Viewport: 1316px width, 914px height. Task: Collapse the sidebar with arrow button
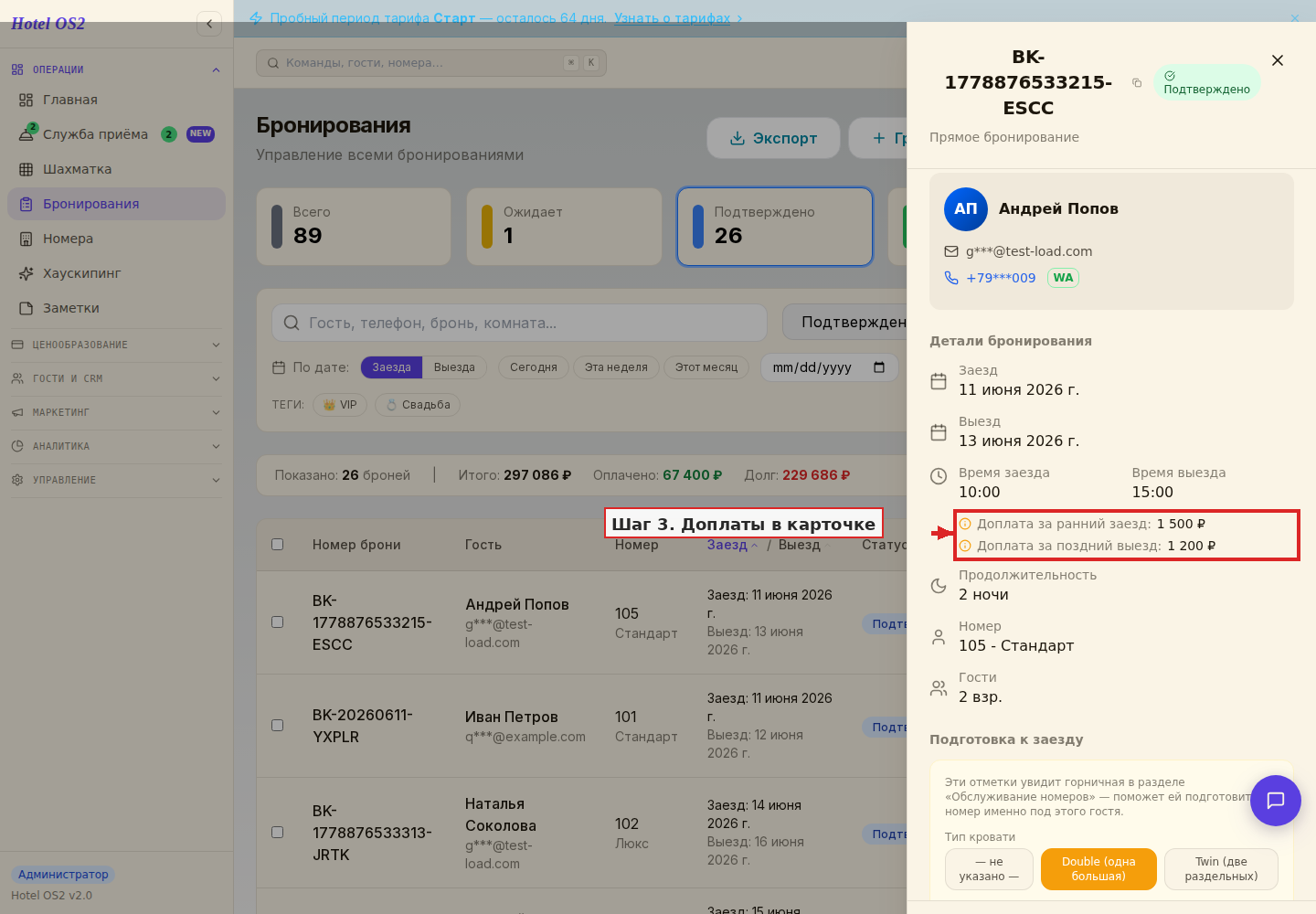pos(209,24)
